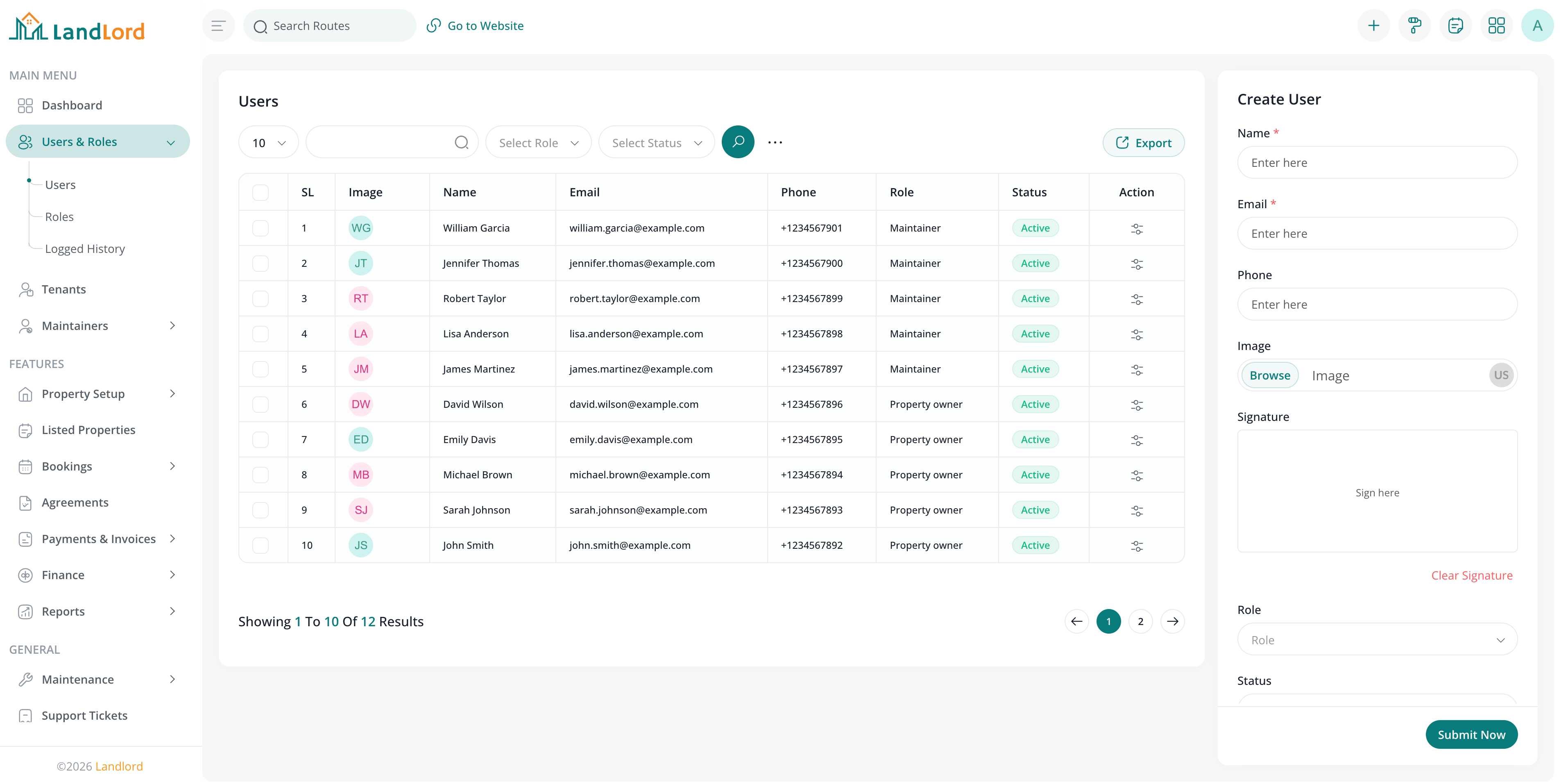Open the per-page count dropdown showing 10
Viewport: 1568px width, 782px height.
click(268, 142)
